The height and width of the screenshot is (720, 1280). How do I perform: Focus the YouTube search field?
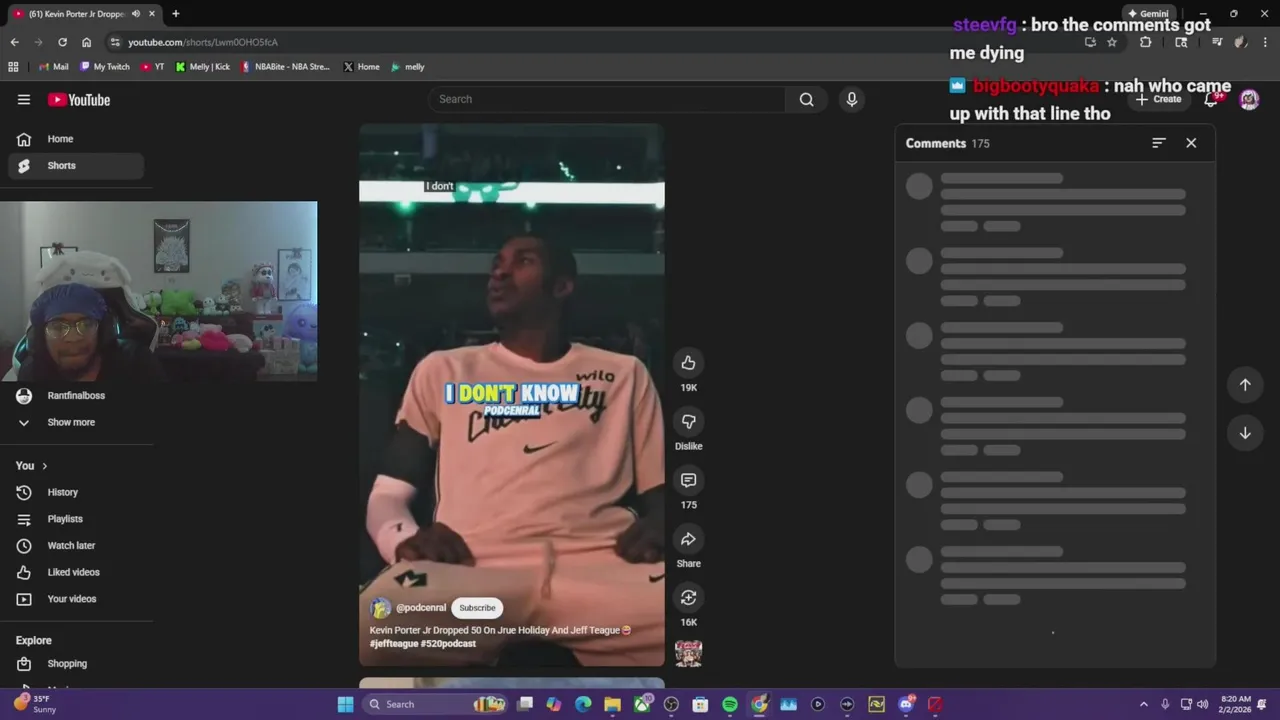point(608,99)
